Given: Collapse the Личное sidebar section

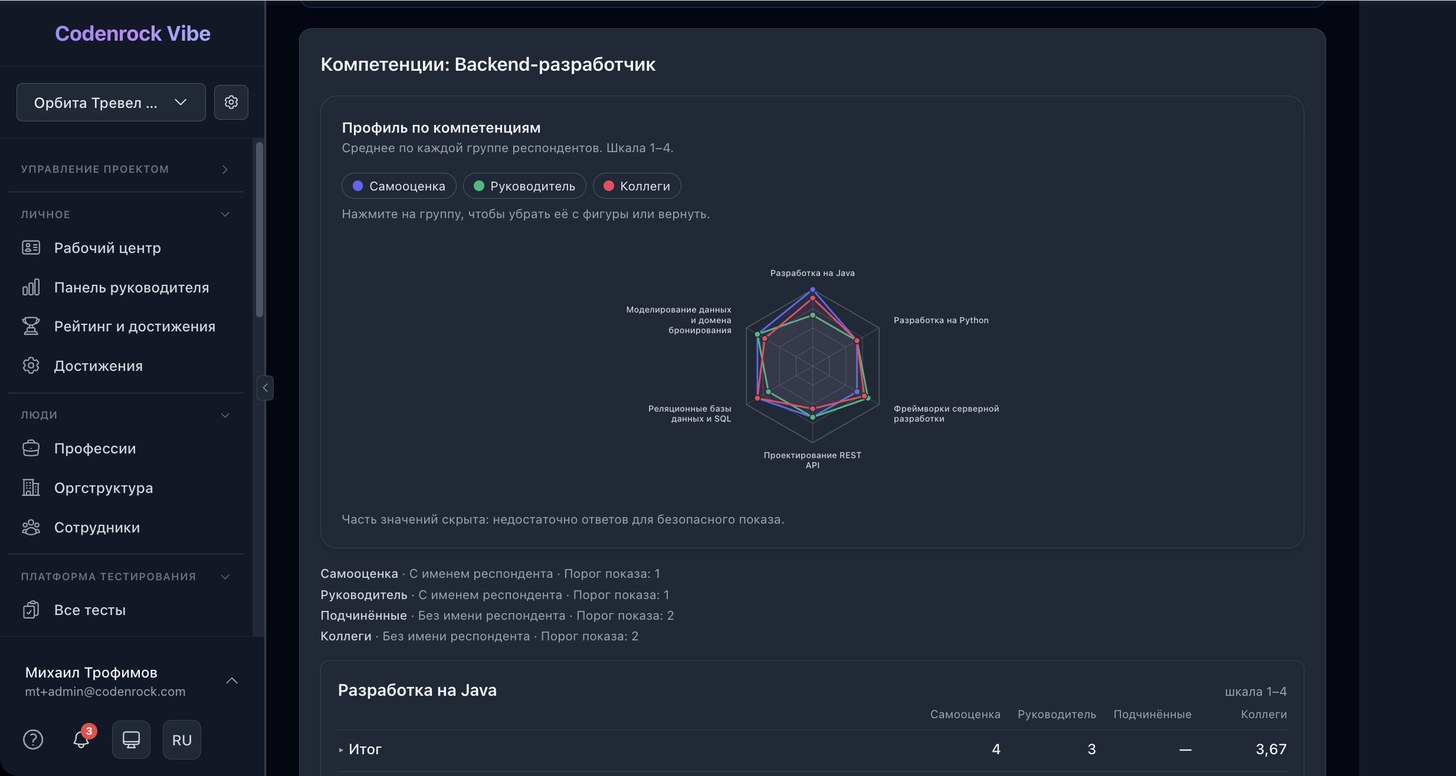Looking at the screenshot, I should [126, 214].
